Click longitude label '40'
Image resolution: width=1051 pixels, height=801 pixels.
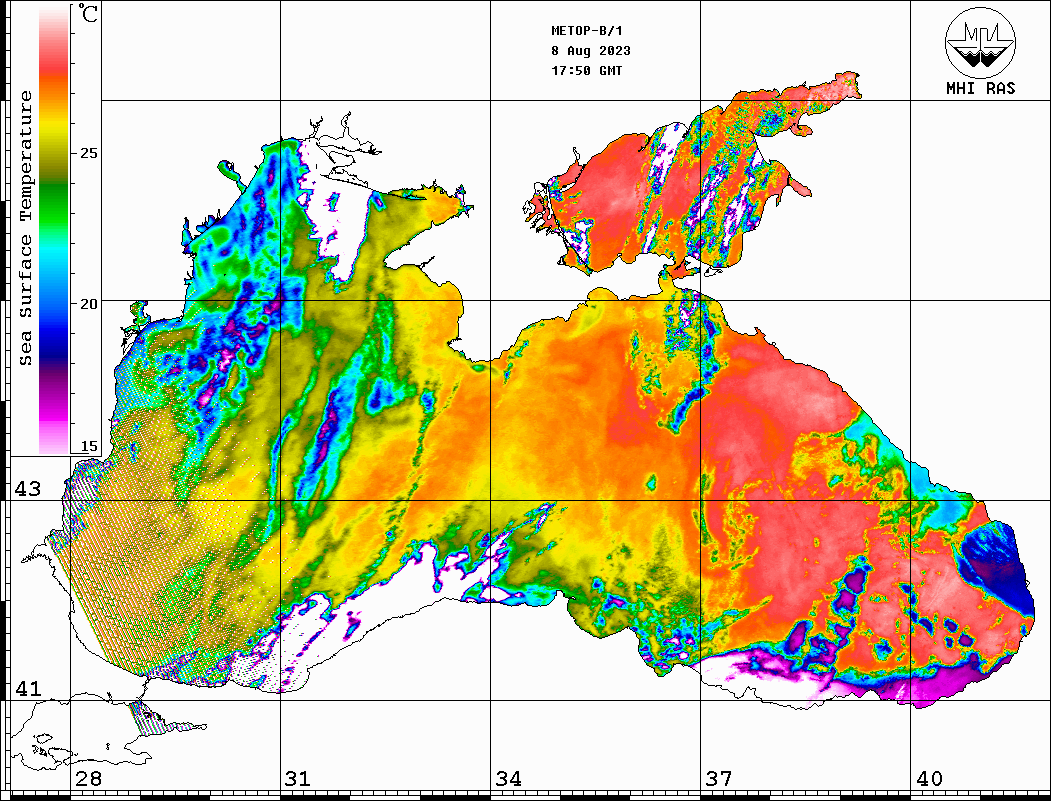pyautogui.click(x=929, y=778)
